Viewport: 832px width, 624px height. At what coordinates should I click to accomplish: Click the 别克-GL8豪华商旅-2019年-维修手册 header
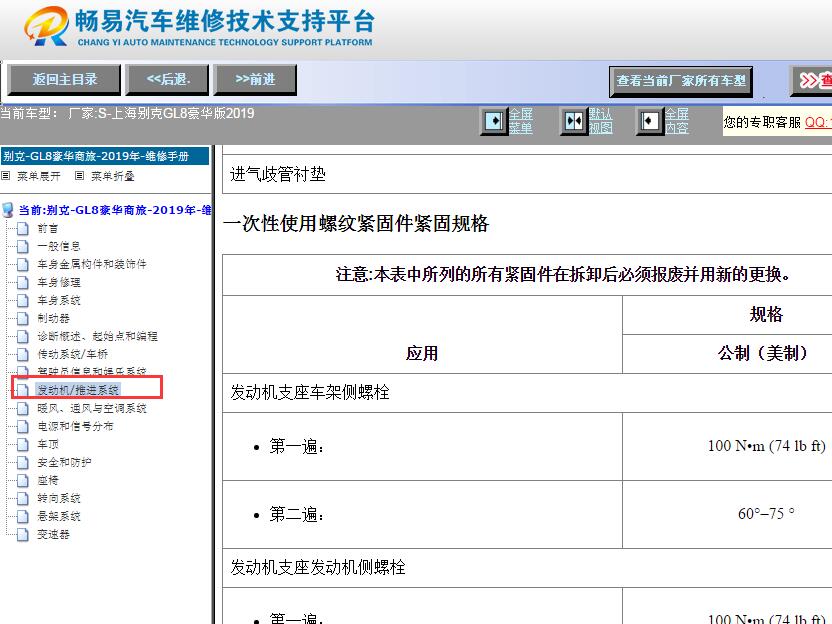pos(105,157)
